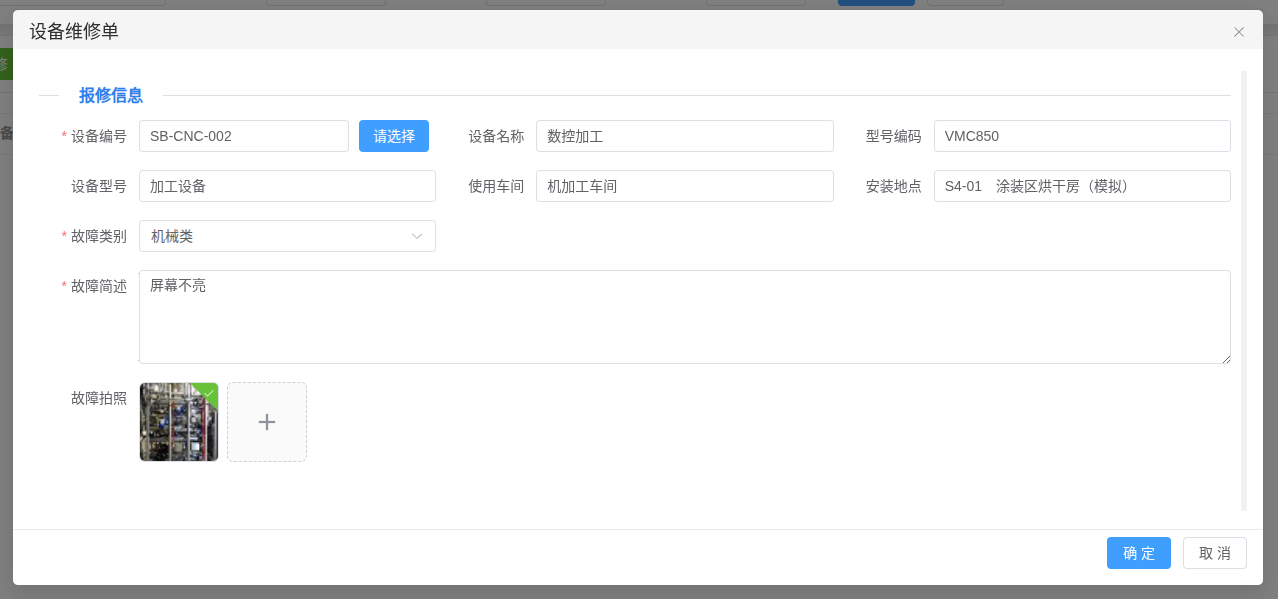Click the 故障类别 label
Image resolution: width=1278 pixels, height=599 pixels.
click(x=99, y=236)
